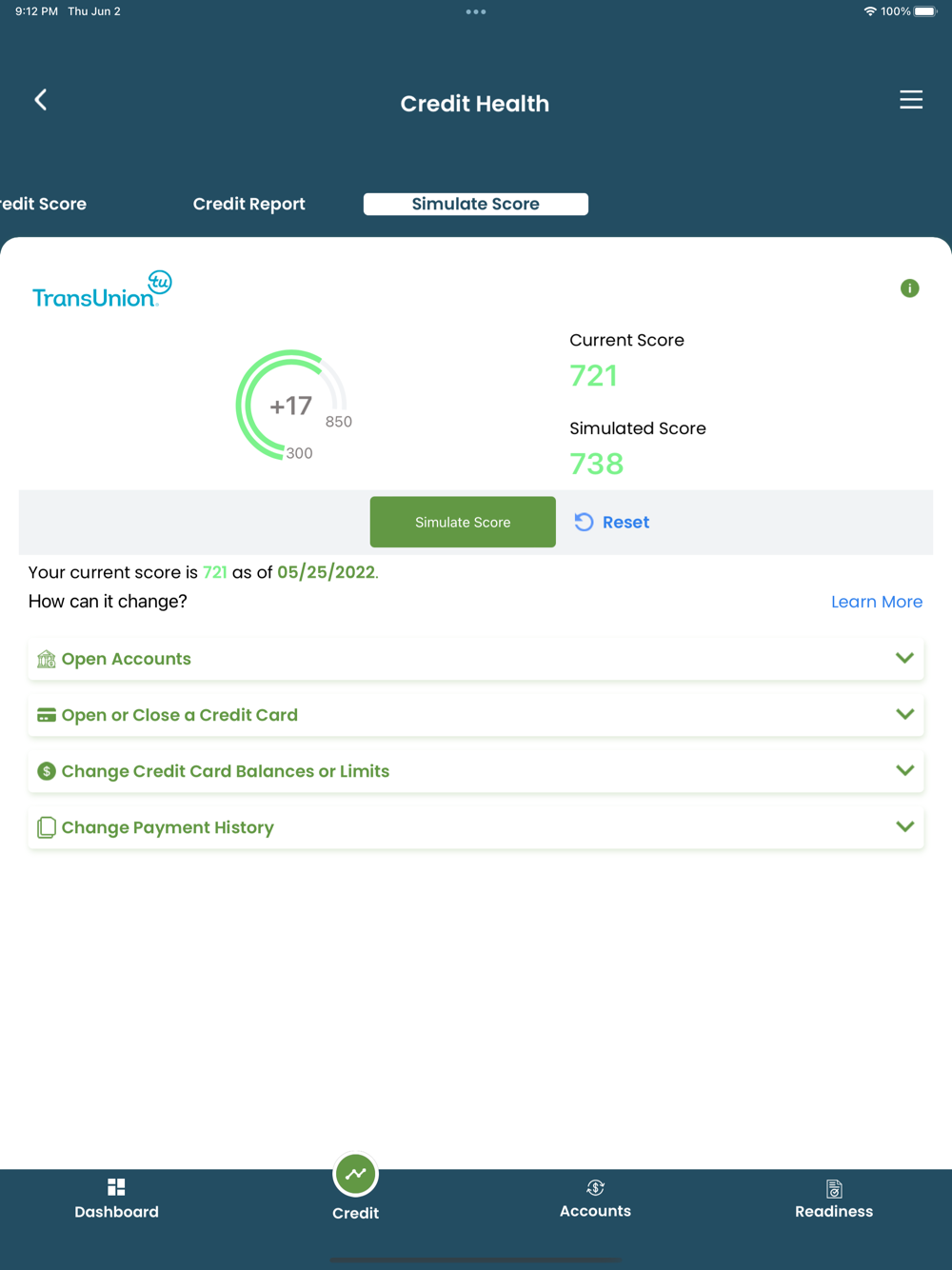
Task: Expand Change Credit Card Balances chevron
Action: 904,770
